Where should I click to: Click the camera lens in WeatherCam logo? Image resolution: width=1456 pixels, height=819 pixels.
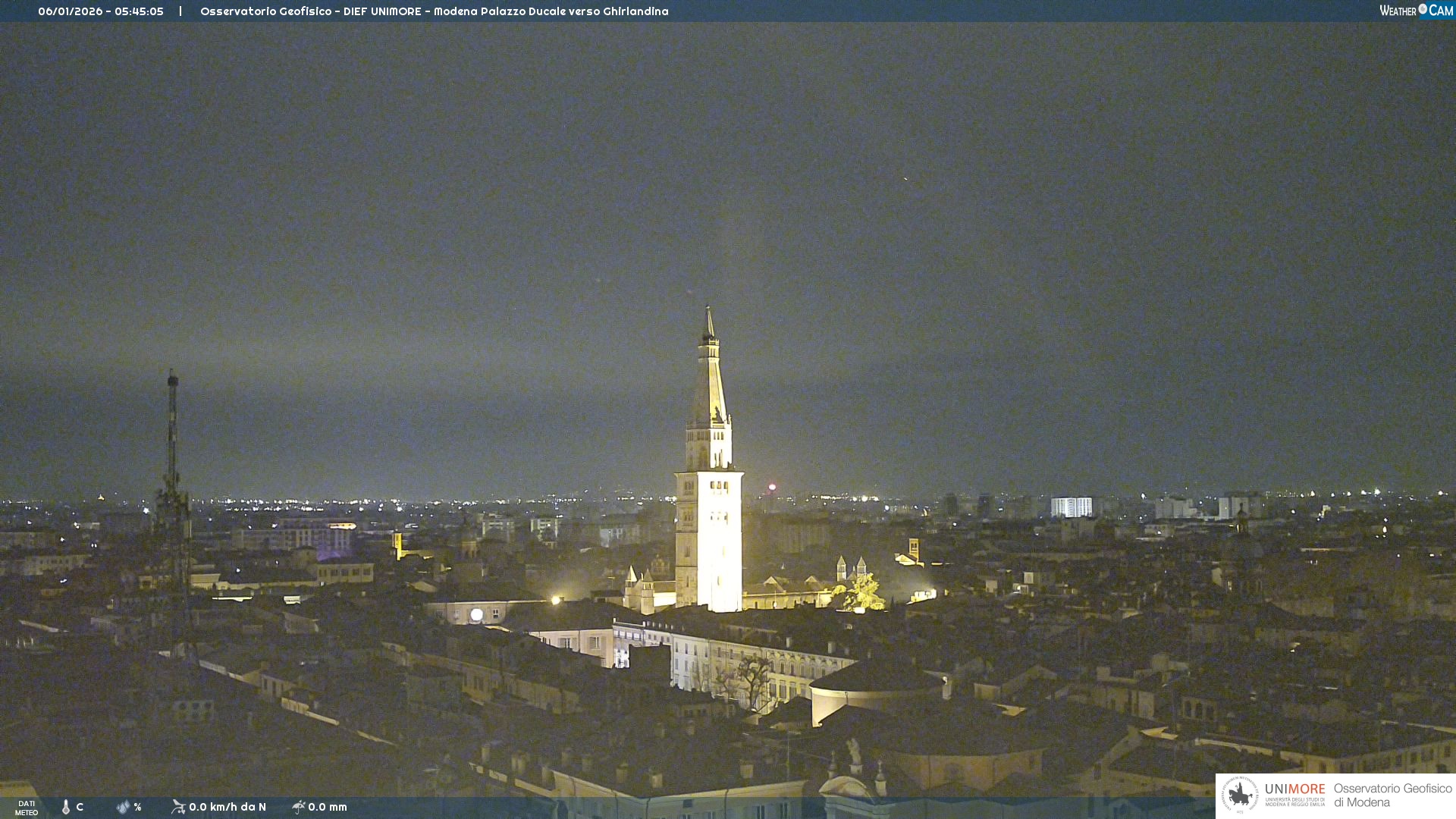click(x=1423, y=9)
